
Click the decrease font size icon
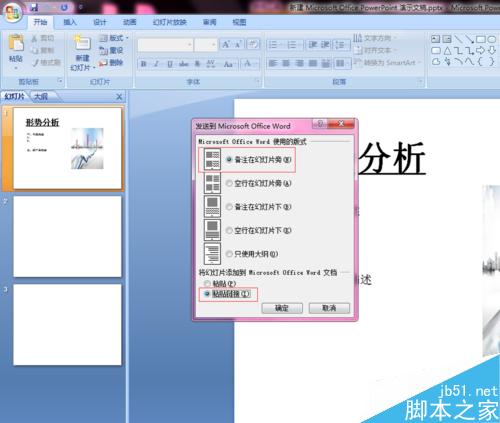click(x=238, y=44)
